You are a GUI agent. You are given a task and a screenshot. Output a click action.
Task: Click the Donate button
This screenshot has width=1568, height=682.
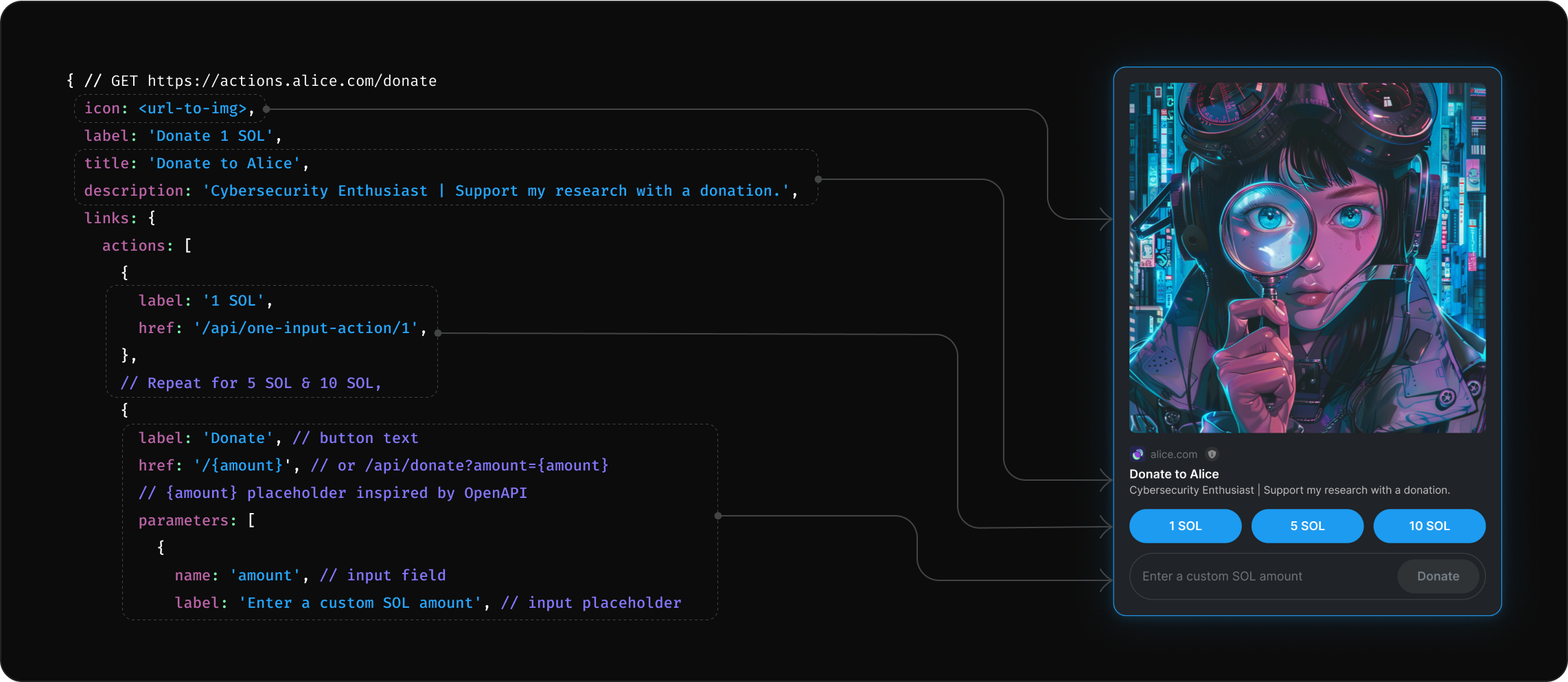tap(1439, 576)
